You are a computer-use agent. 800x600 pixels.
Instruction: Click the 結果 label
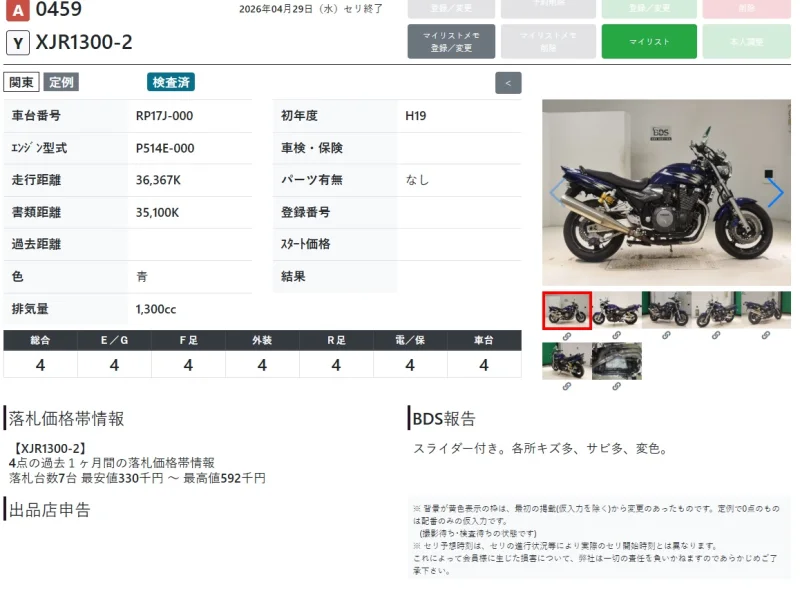pos(293,277)
